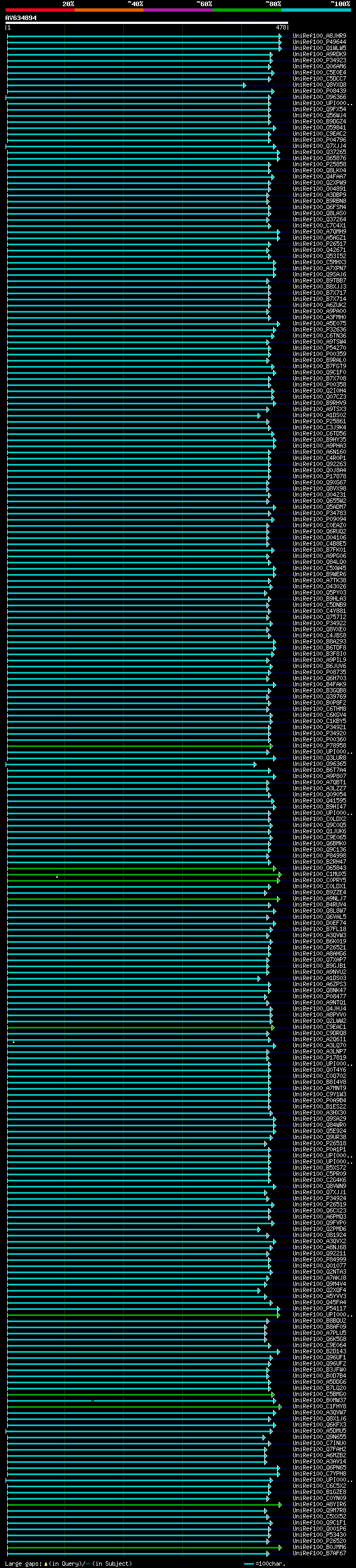Select the UniRef100_O96365 label
Viewport: 356px width, 1568px height.
319,763
